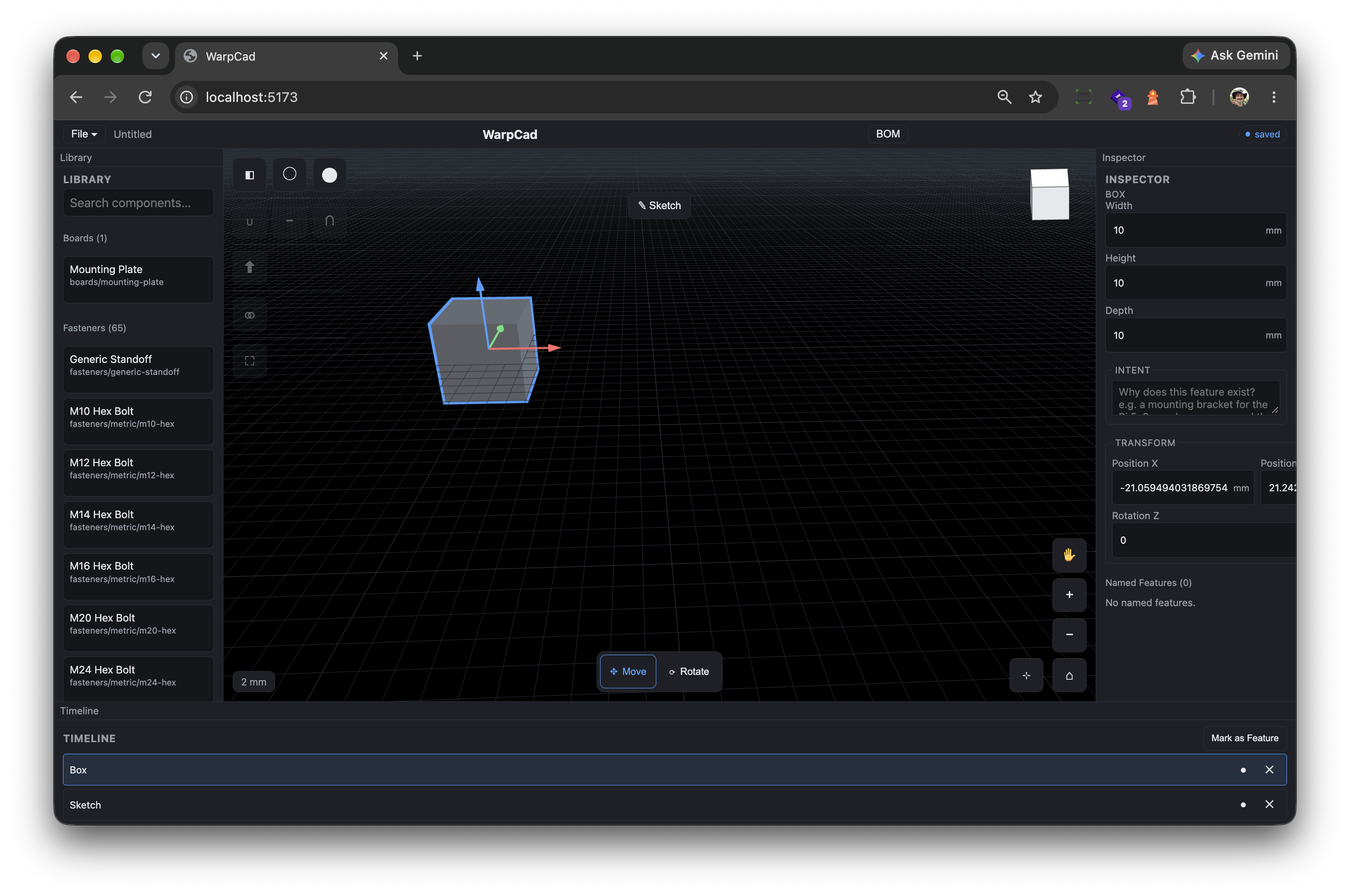Click the Timeline panel tab
This screenshot has height=896, width=1350.
point(79,711)
